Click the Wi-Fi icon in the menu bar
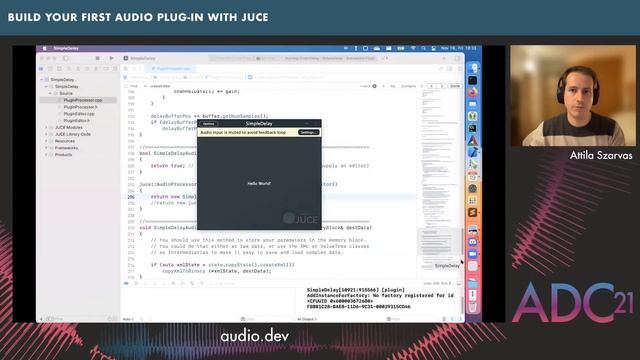The width and height of the screenshot is (640, 360). pos(413,48)
